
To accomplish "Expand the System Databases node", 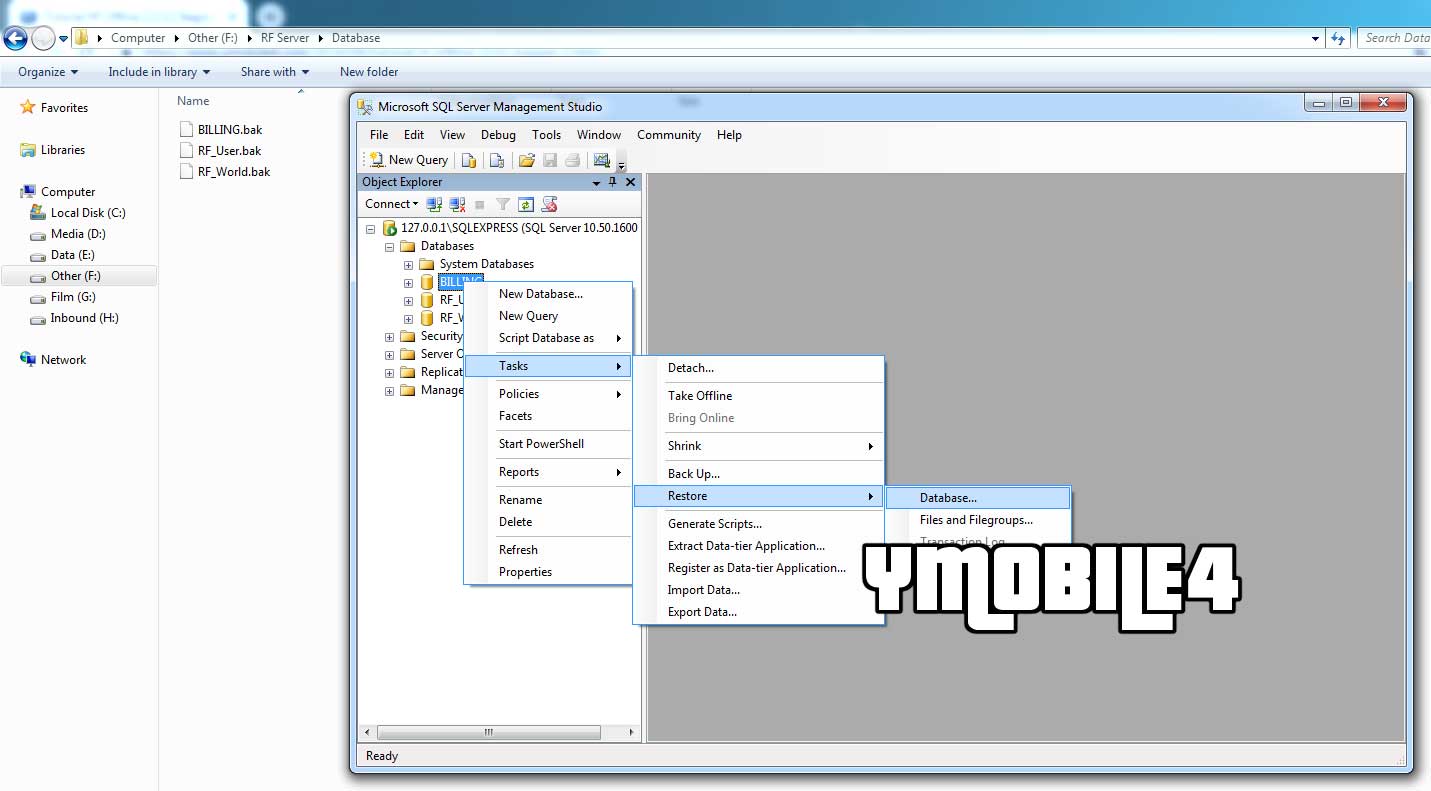I will pyautogui.click(x=408, y=265).
